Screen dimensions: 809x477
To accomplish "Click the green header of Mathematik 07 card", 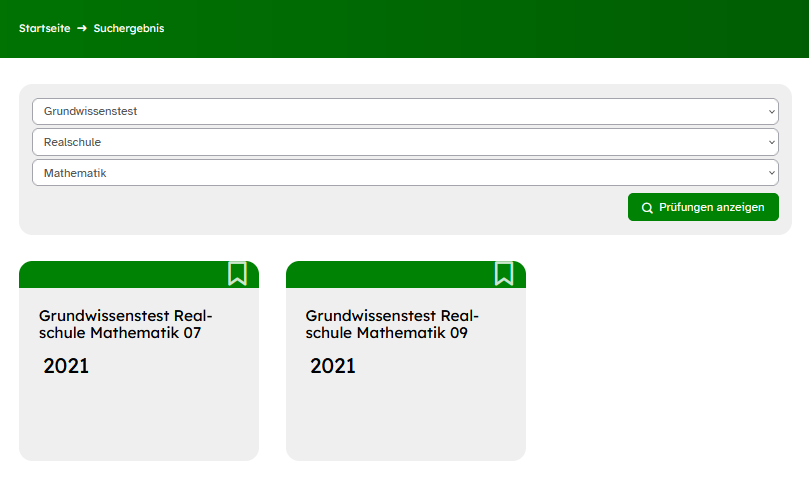I will click(120, 274).
